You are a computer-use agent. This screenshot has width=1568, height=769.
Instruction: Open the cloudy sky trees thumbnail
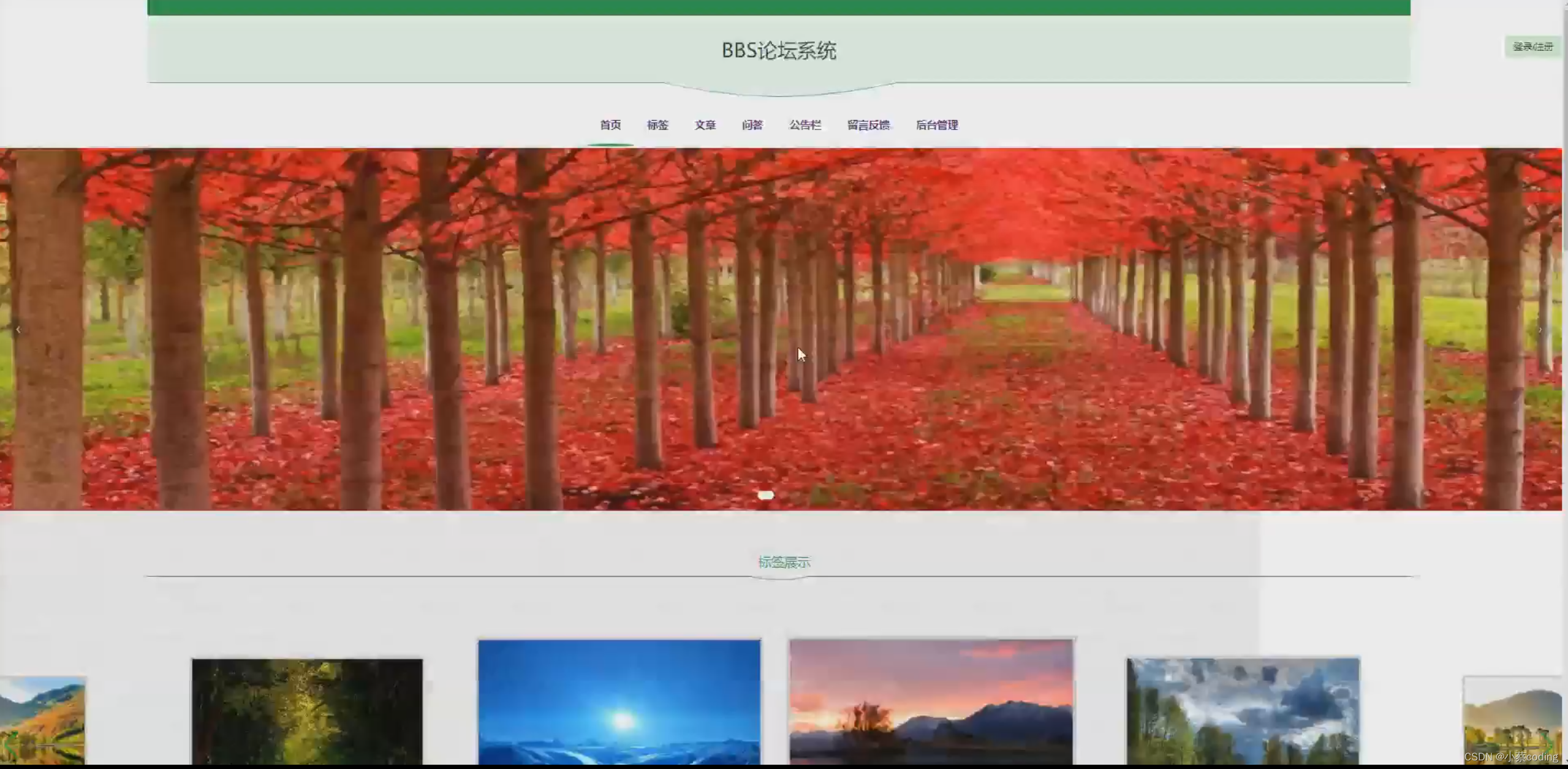coord(1243,711)
